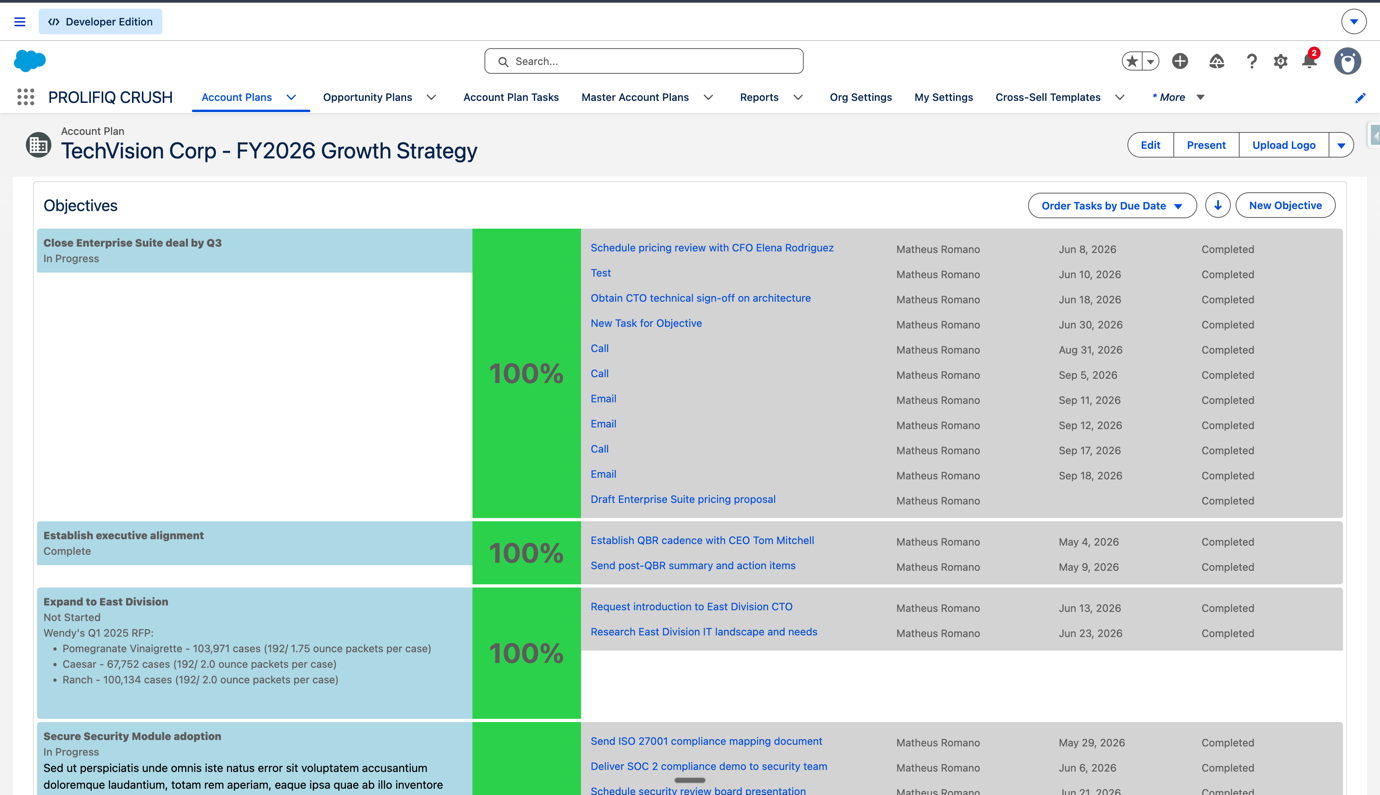Open Send ISO 27001 compliance mapping document
The width and height of the screenshot is (1380, 795).
tap(706, 741)
